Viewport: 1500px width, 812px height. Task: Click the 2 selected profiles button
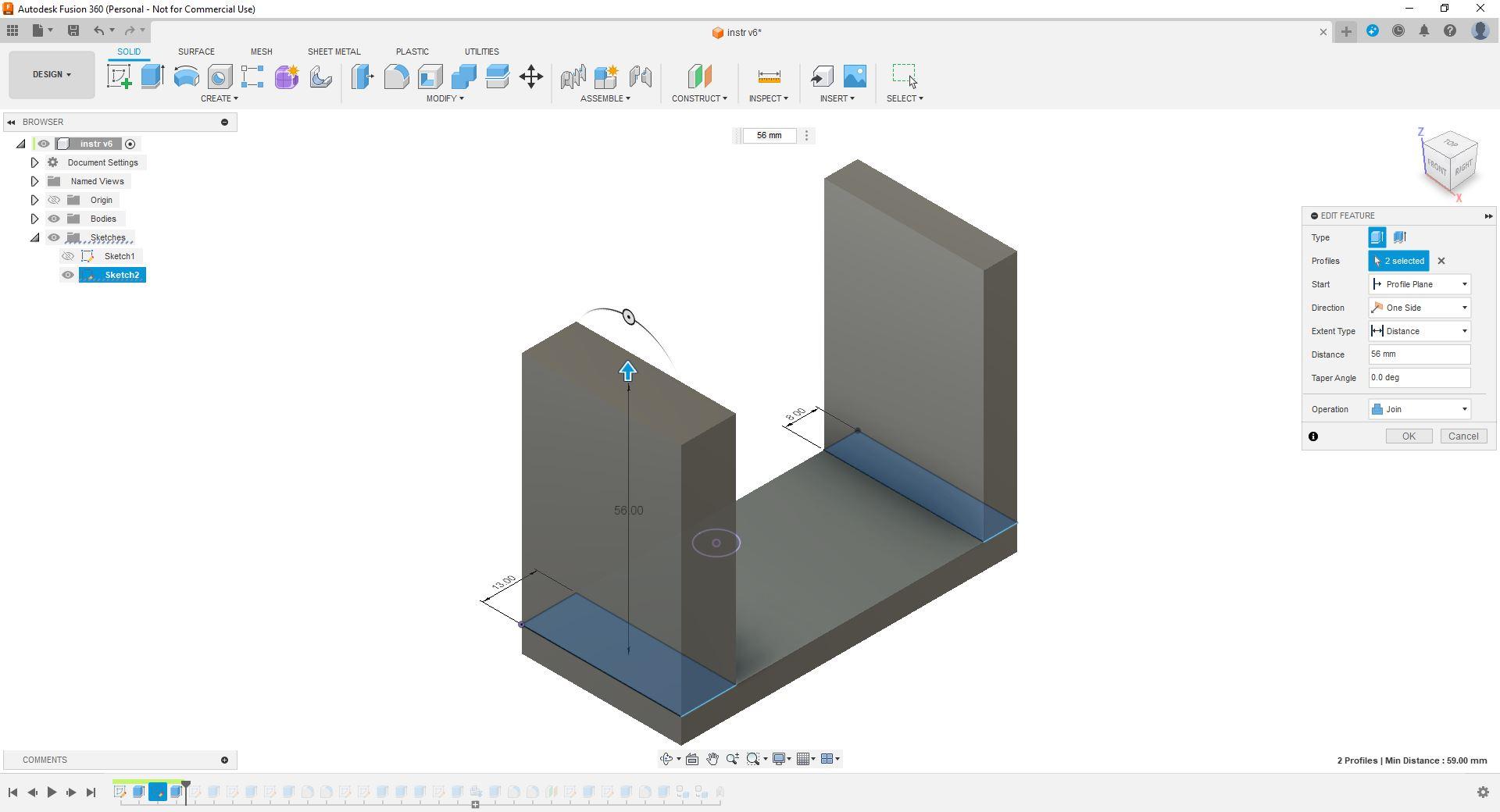[x=1398, y=261]
